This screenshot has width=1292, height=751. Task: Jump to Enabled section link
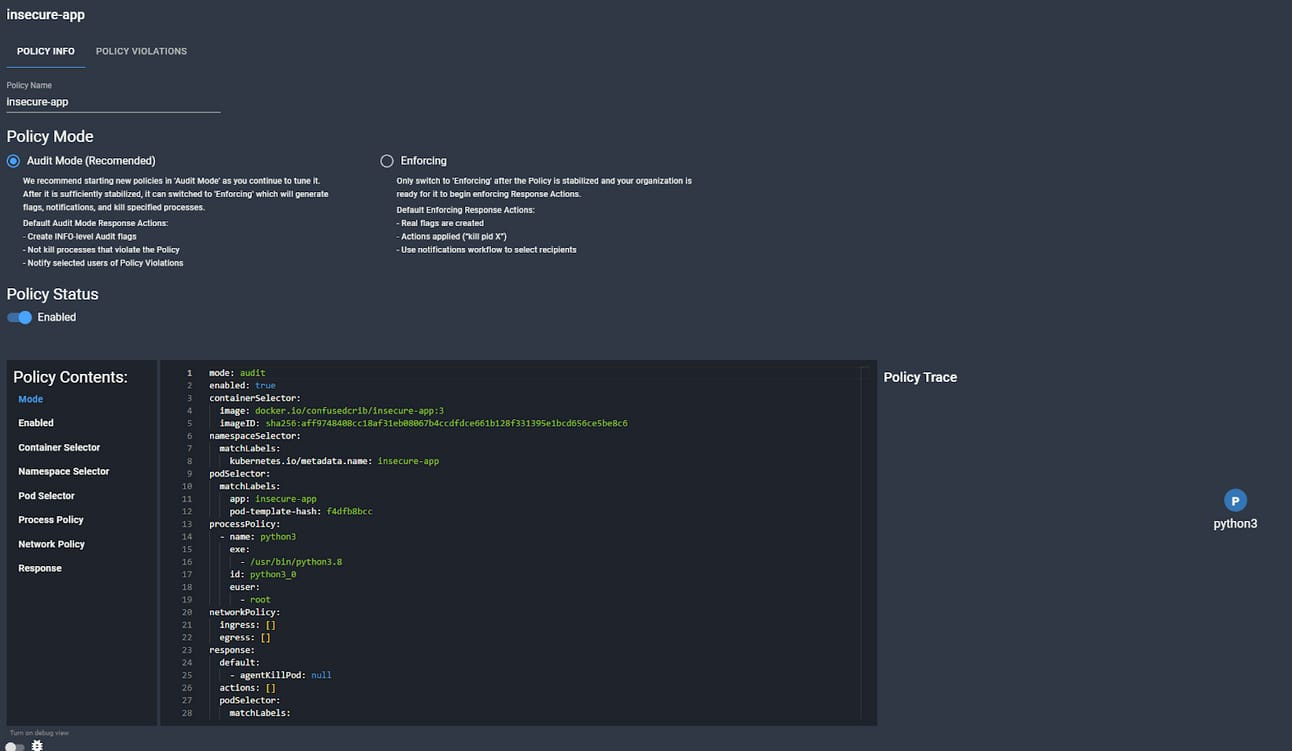[36, 423]
